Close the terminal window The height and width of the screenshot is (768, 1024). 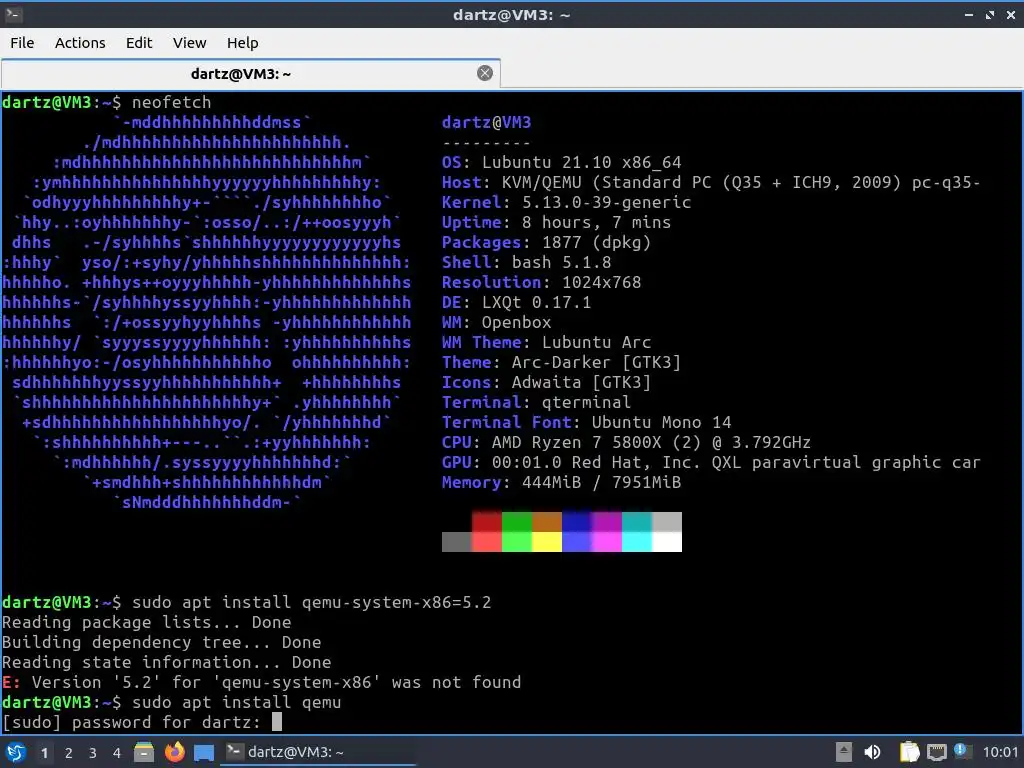tap(1012, 14)
